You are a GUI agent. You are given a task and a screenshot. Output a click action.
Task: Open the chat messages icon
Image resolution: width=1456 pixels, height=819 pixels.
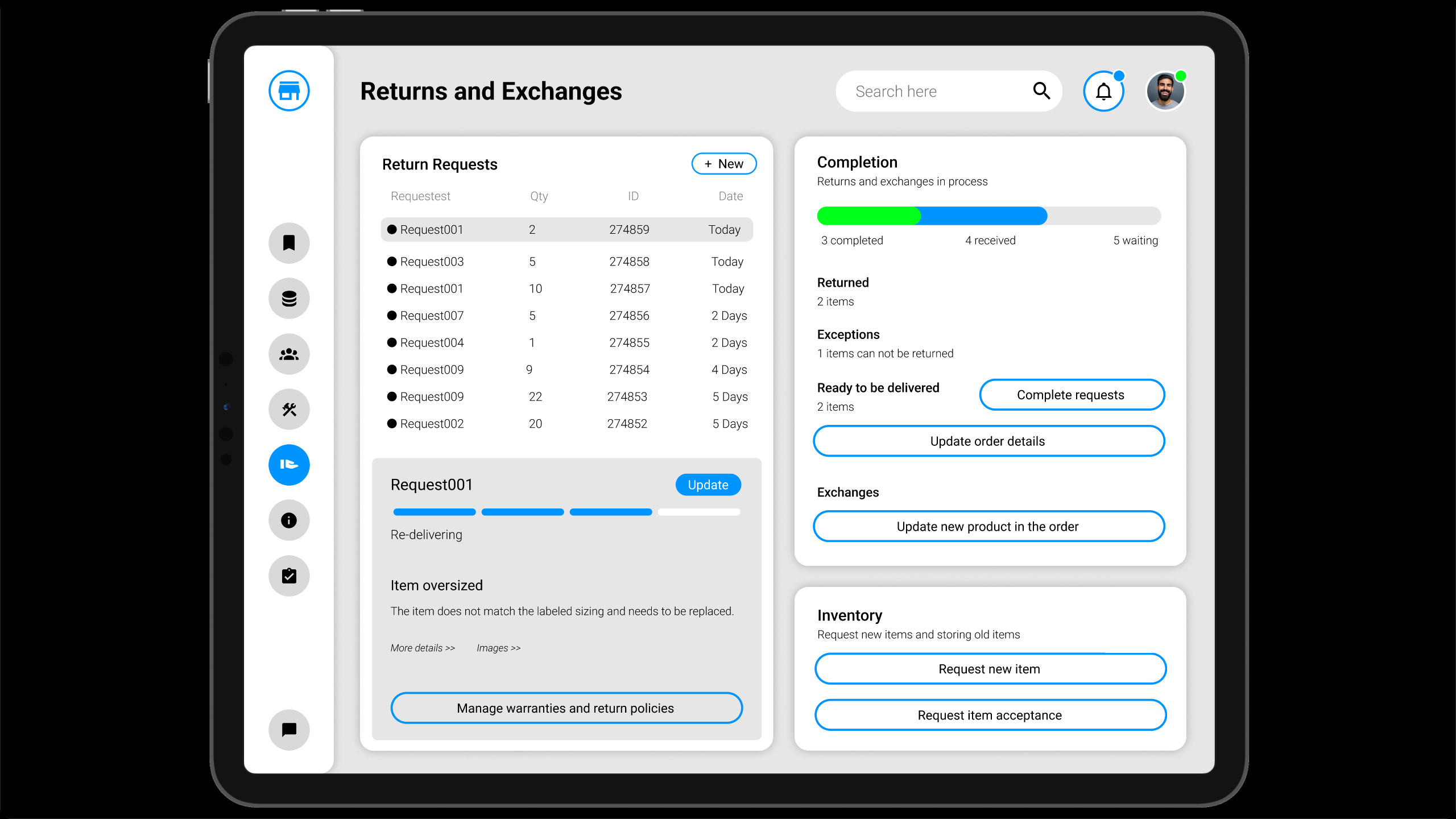pos(288,730)
